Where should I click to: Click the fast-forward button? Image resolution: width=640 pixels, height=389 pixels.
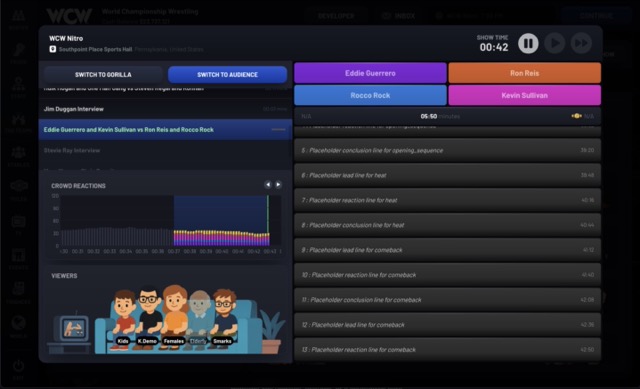pos(581,43)
